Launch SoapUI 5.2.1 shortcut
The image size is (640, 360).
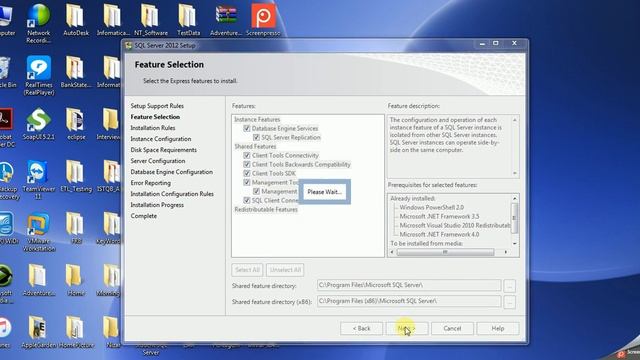[x=39, y=124]
